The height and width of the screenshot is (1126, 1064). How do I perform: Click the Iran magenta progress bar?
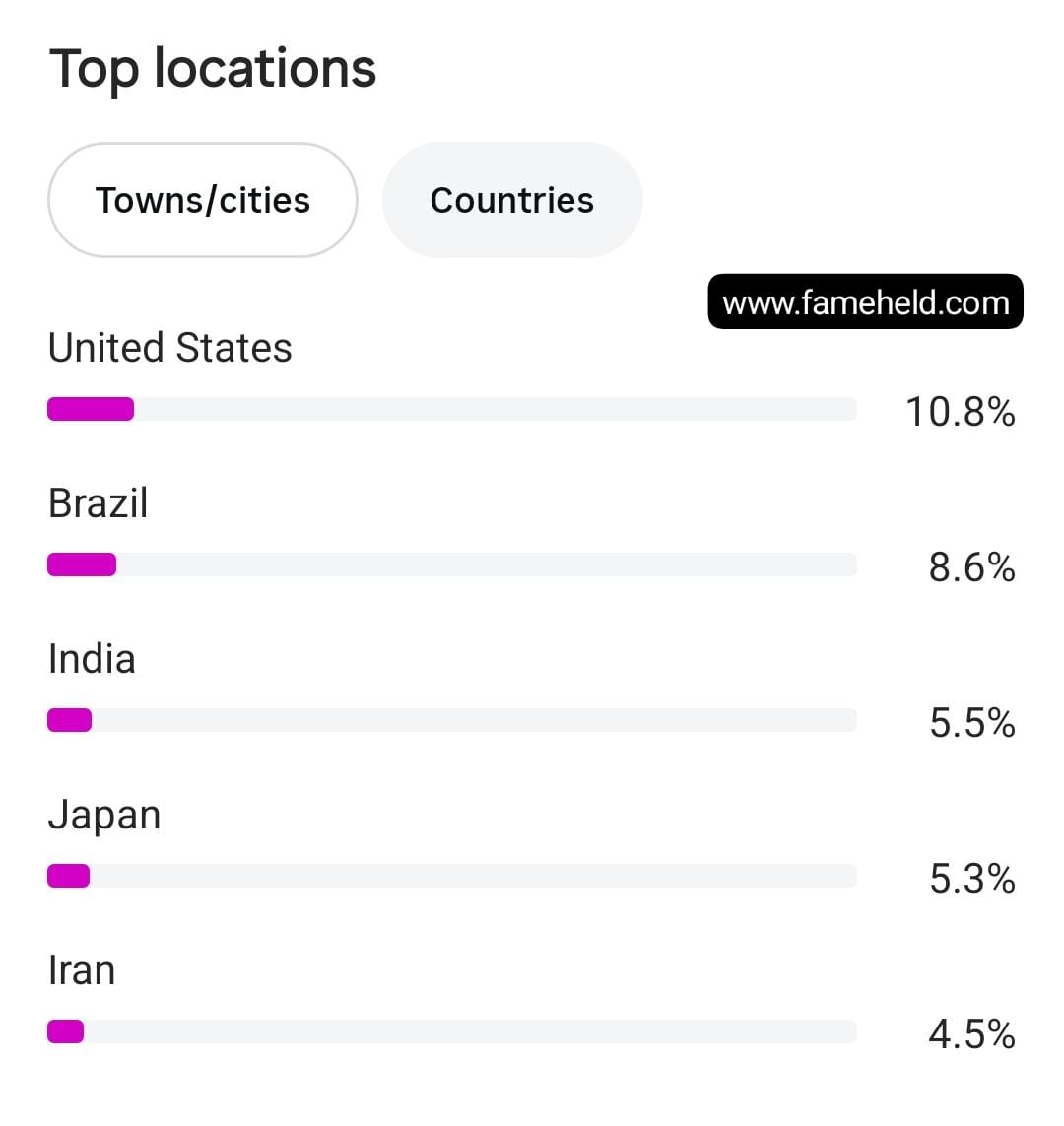click(x=65, y=1032)
